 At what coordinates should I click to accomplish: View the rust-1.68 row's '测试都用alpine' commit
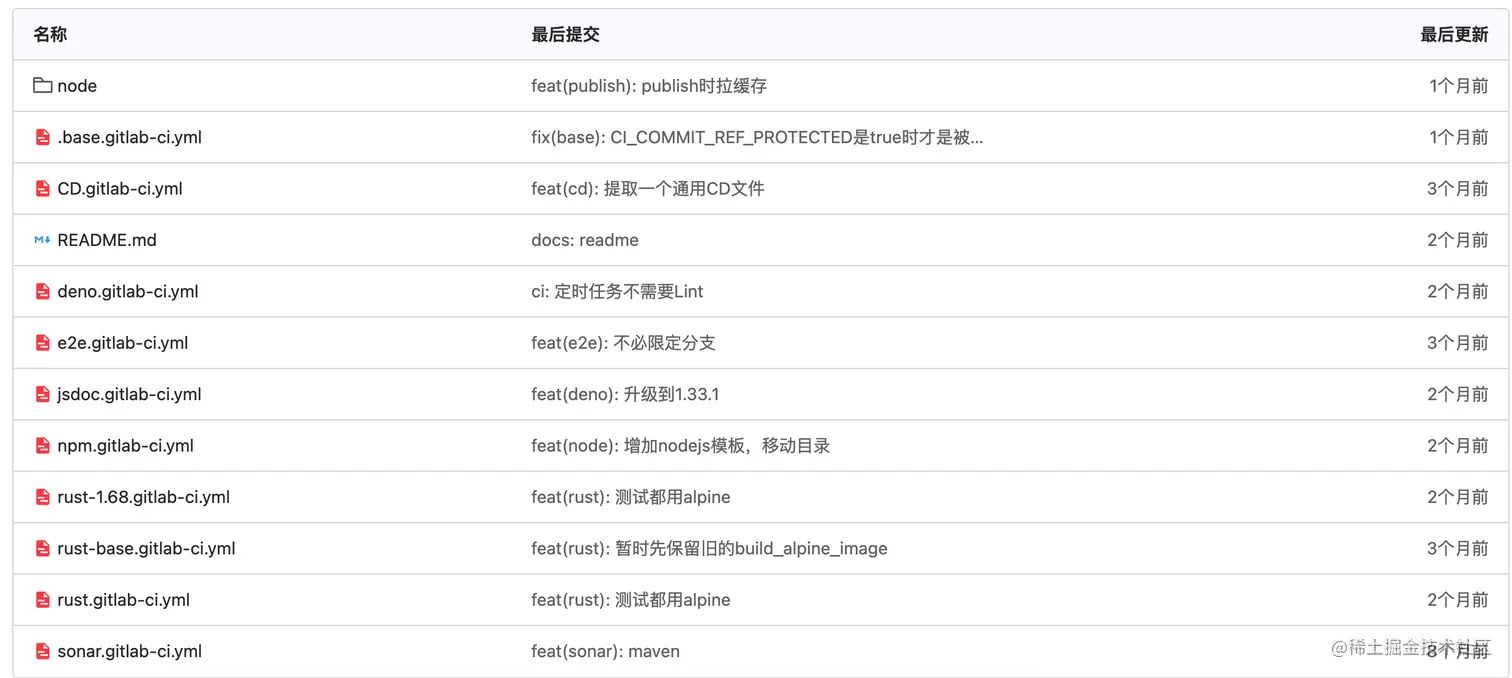tap(631, 497)
